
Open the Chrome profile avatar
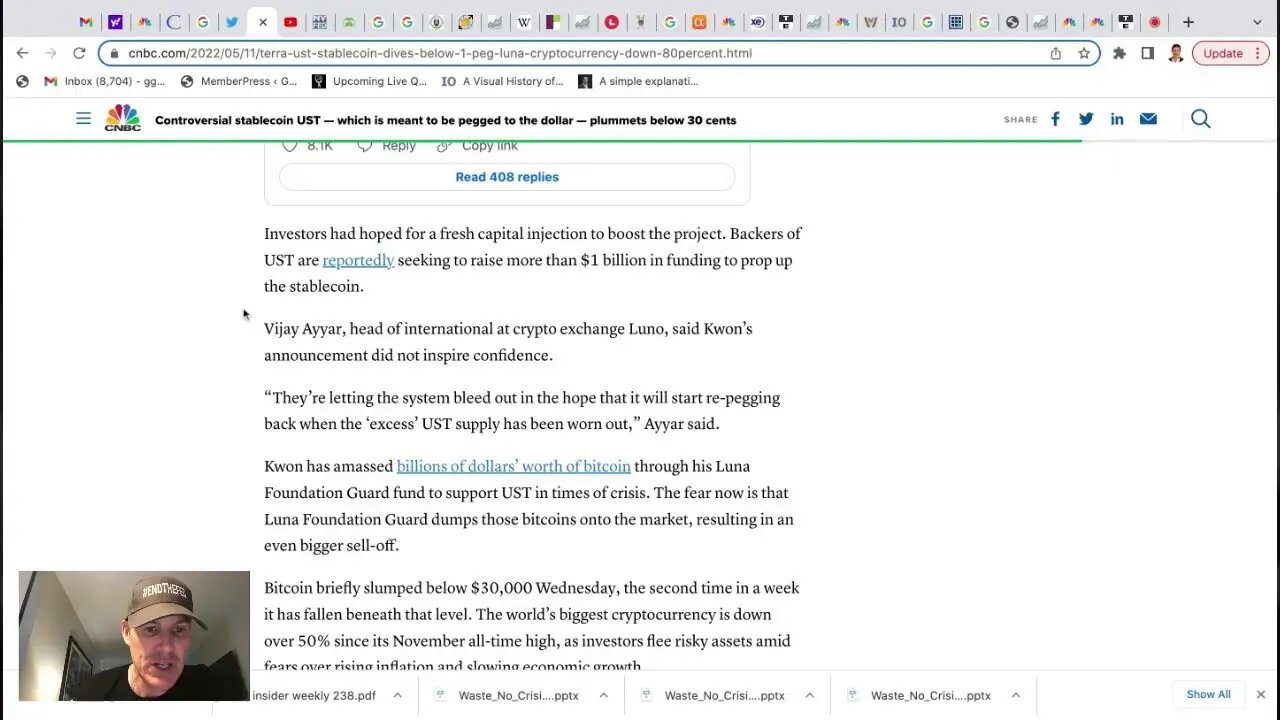tap(1176, 53)
